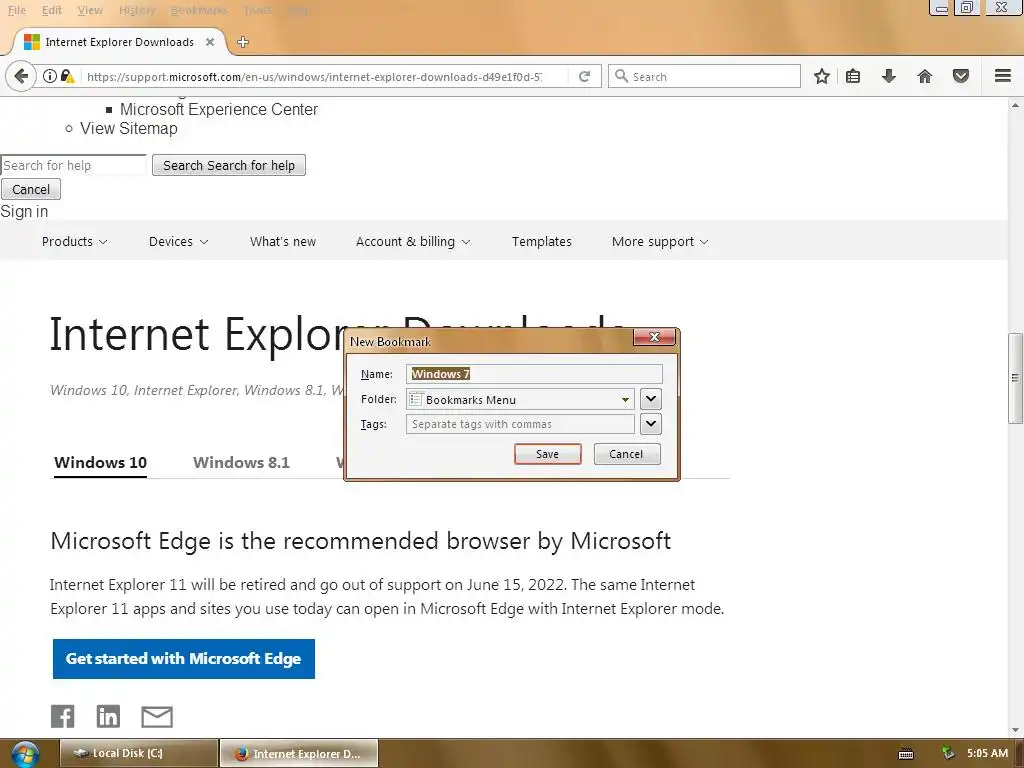The image size is (1024, 768).
Task: Click the vertical scrollbar thumb
Action: (x=1015, y=377)
